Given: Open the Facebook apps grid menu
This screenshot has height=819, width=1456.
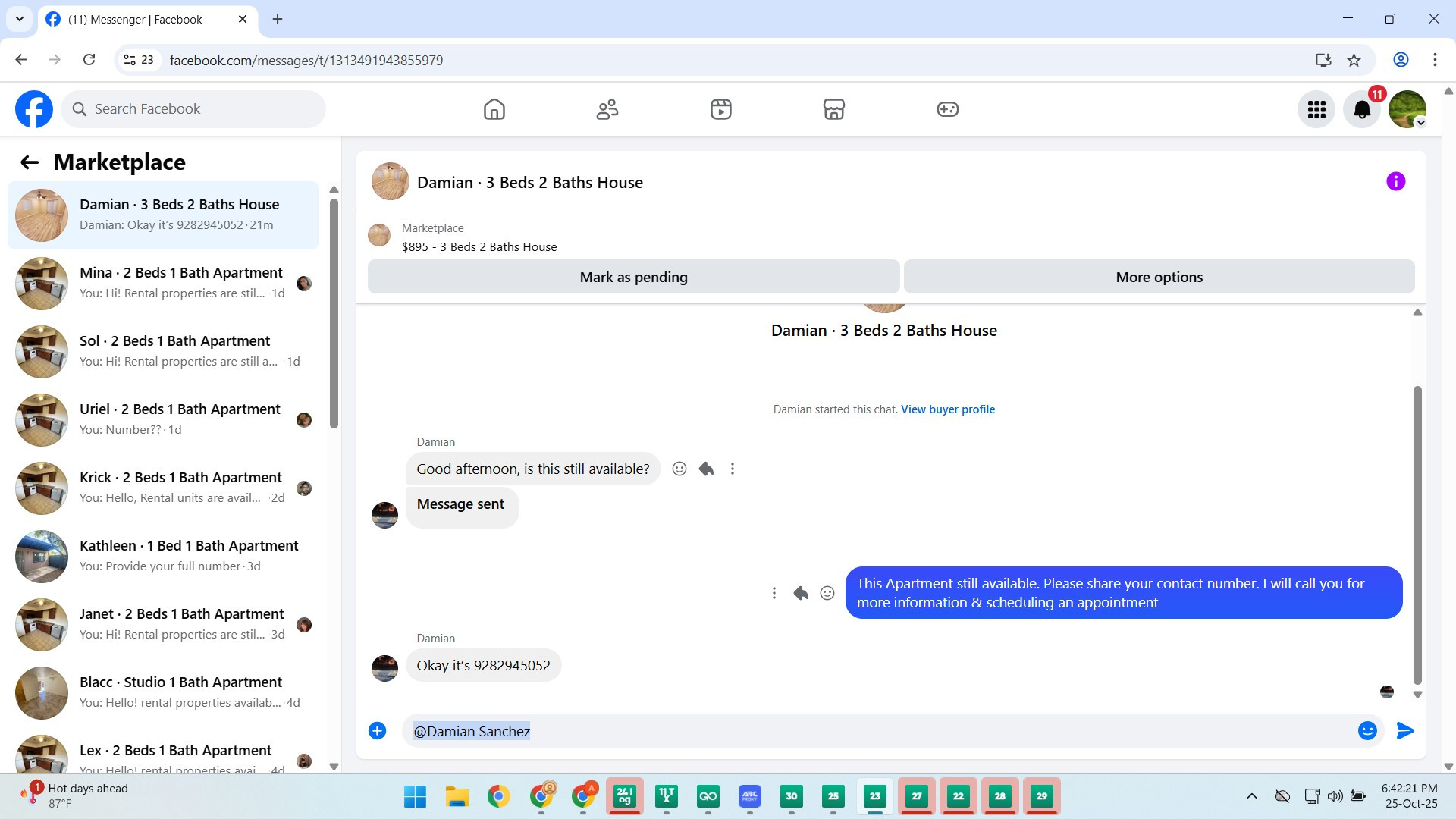Looking at the screenshot, I should [1316, 110].
